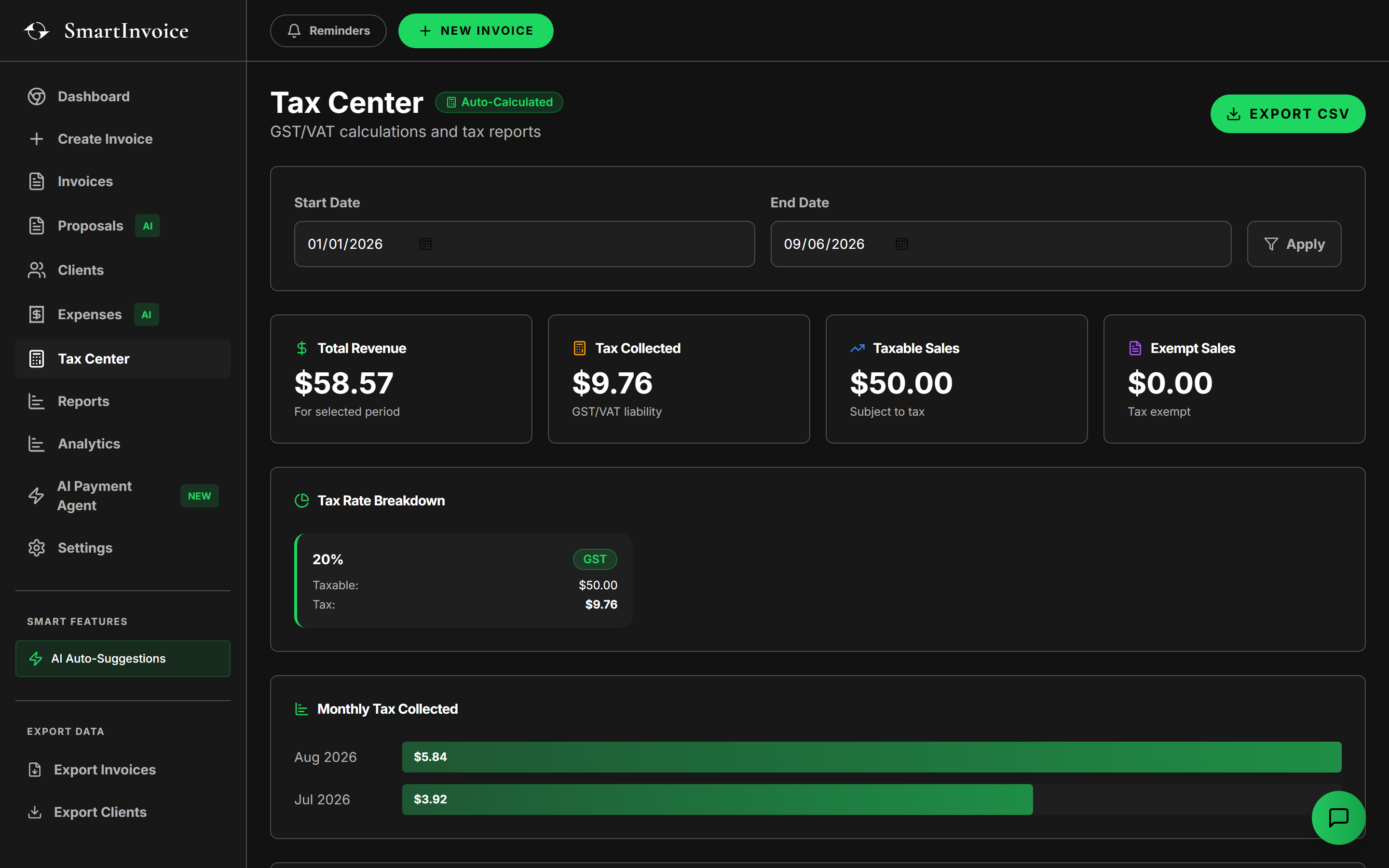
Task: Click the AI badge next to Expenses
Action: 146,314
